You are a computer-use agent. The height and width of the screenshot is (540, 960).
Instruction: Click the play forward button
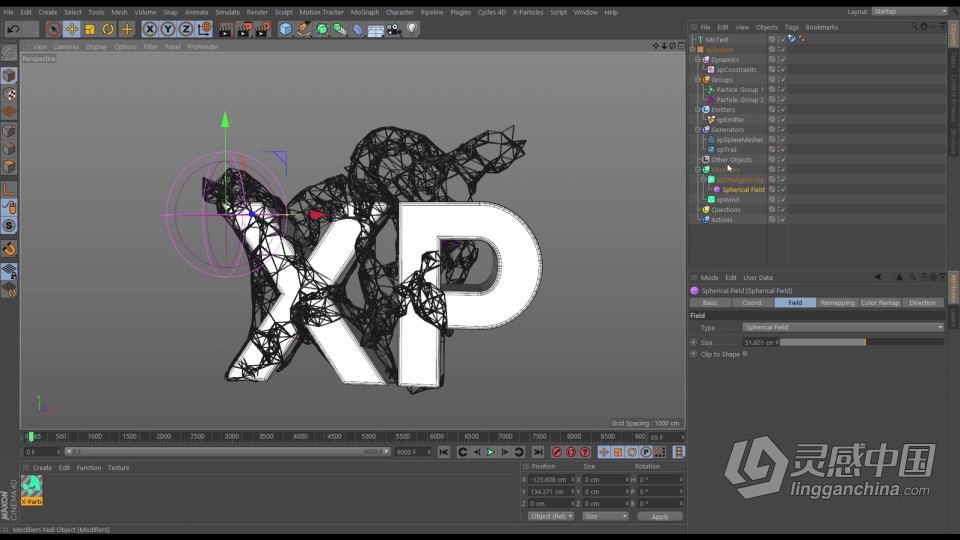pos(490,452)
